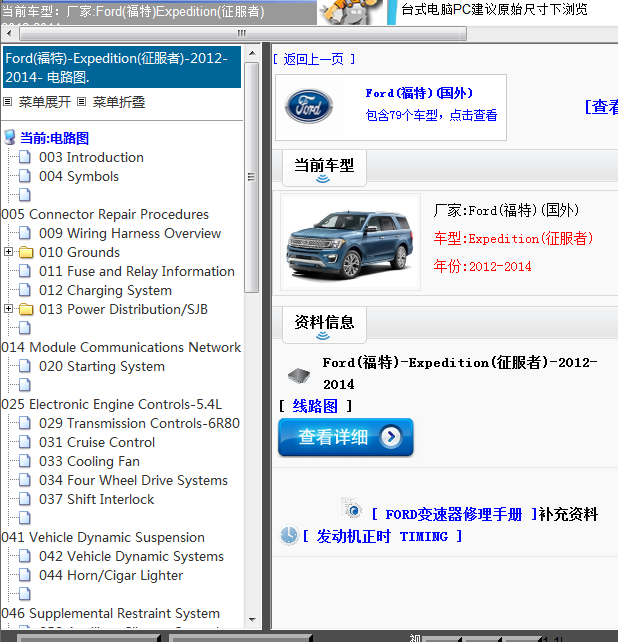618x642 pixels.
Task: Open 033 Cooling Fan entry
Action: 89,461
